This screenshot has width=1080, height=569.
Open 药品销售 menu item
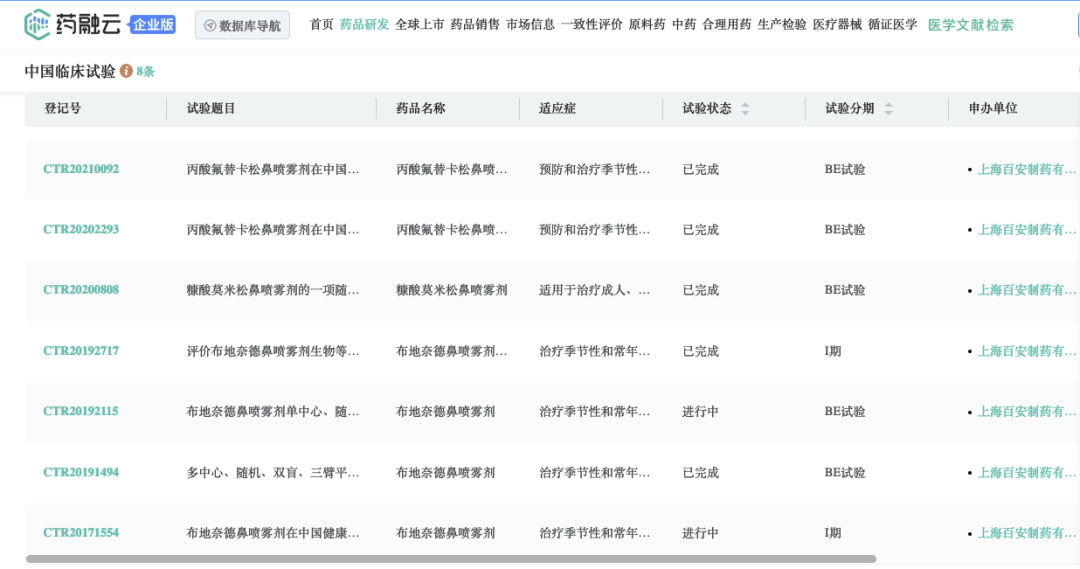(475, 25)
